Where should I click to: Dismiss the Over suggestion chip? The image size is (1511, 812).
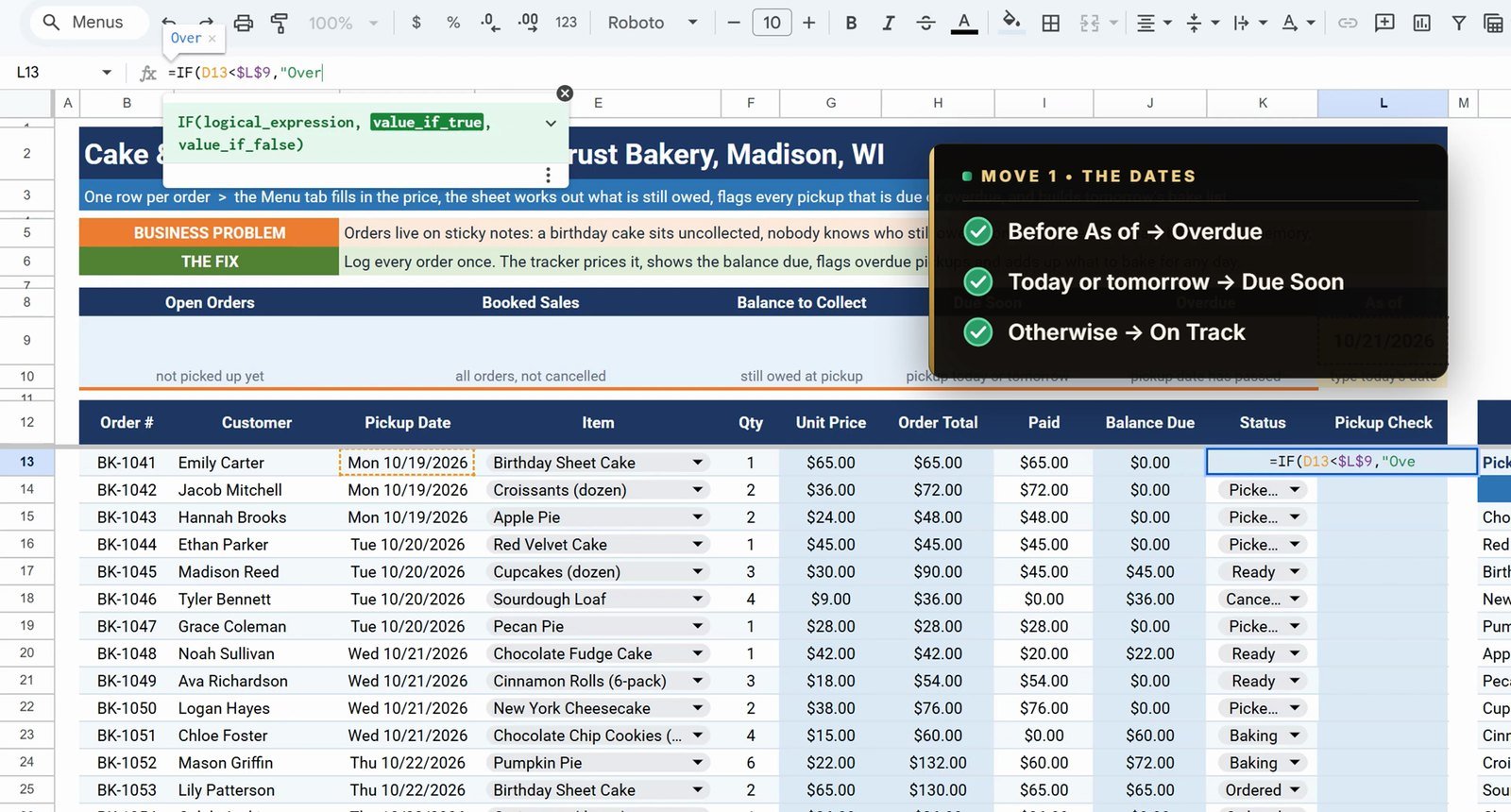pyautogui.click(x=212, y=39)
